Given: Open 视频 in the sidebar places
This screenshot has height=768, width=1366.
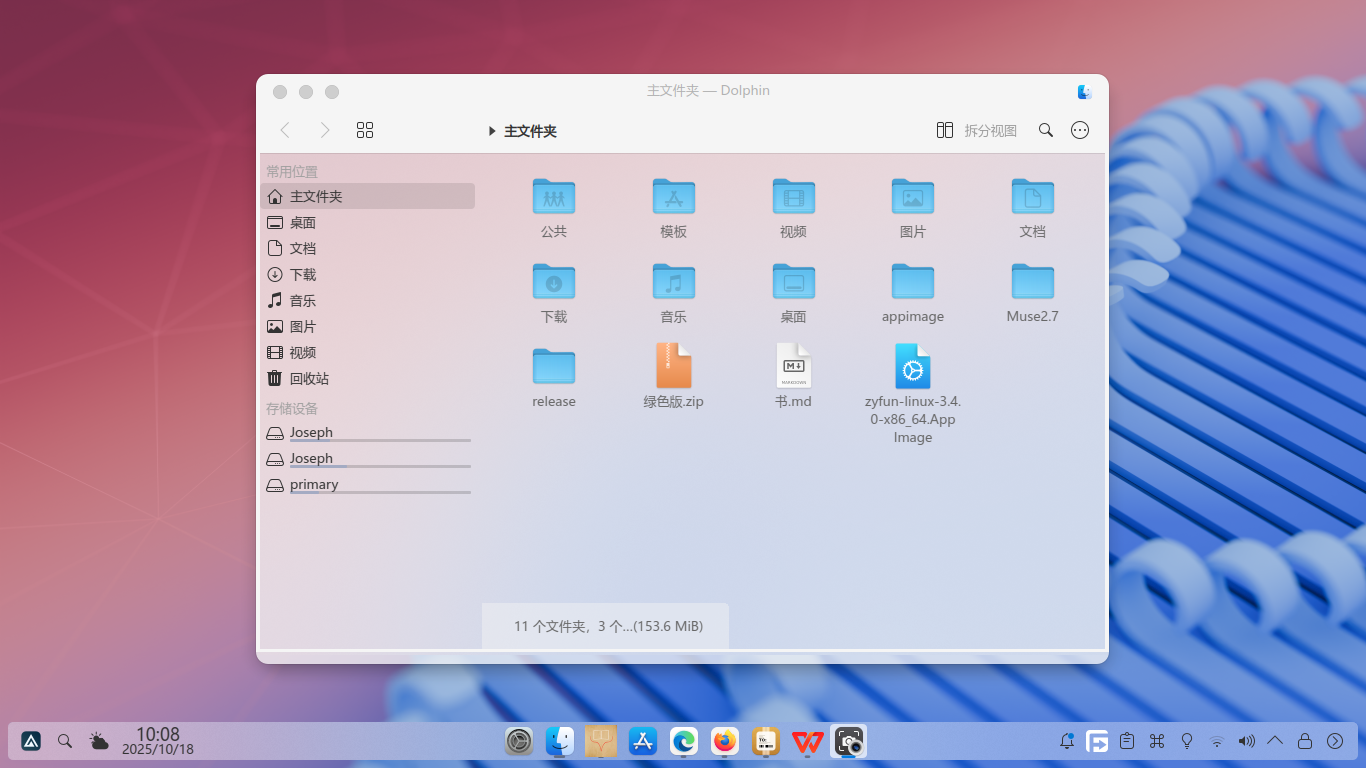Looking at the screenshot, I should 368,352.
